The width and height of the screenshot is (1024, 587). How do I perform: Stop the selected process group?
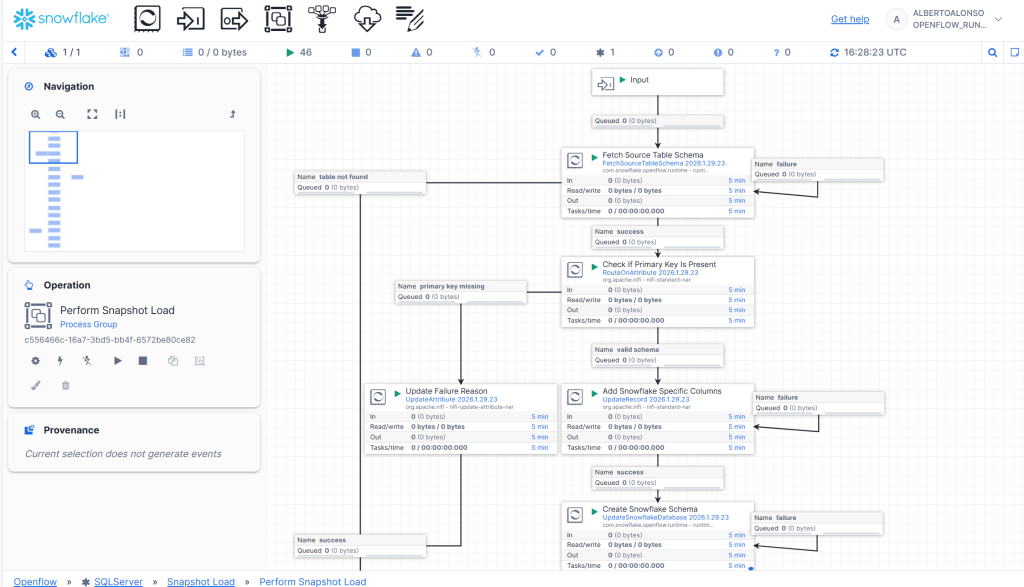tap(143, 360)
